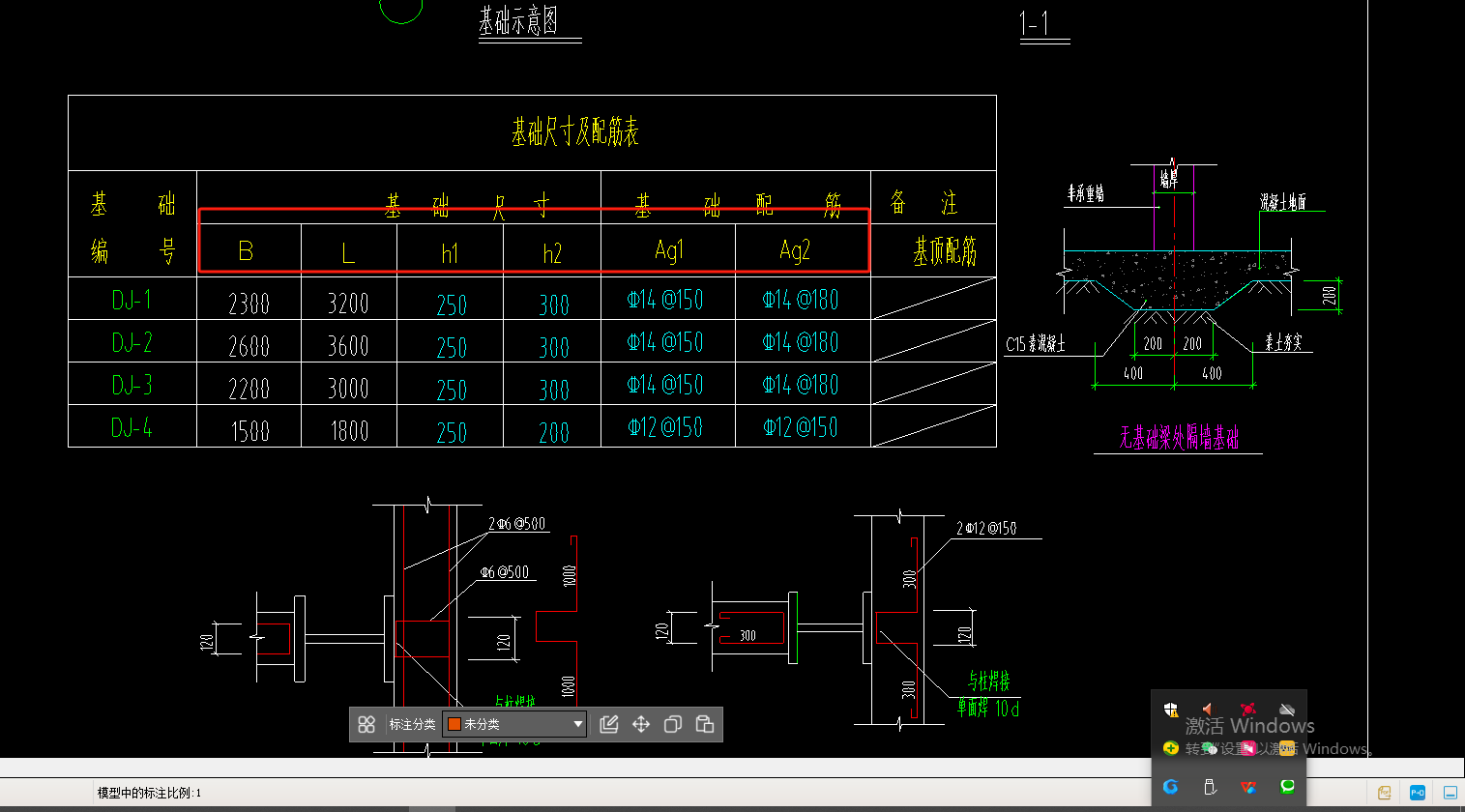The height and width of the screenshot is (812, 1465).
Task: Click the 混凝土地面 label
Action: click(1283, 202)
